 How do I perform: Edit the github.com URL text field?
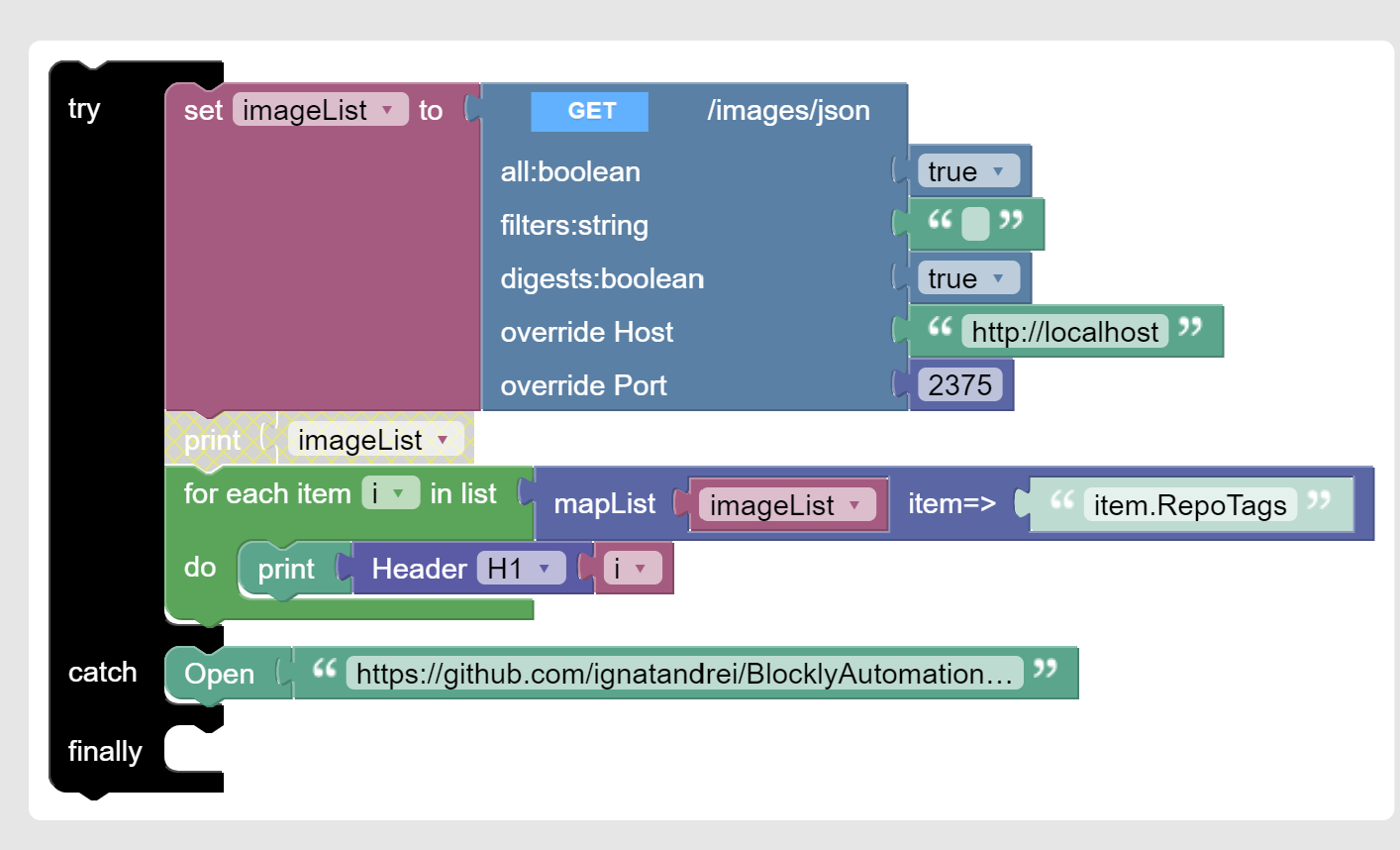(x=683, y=674)
